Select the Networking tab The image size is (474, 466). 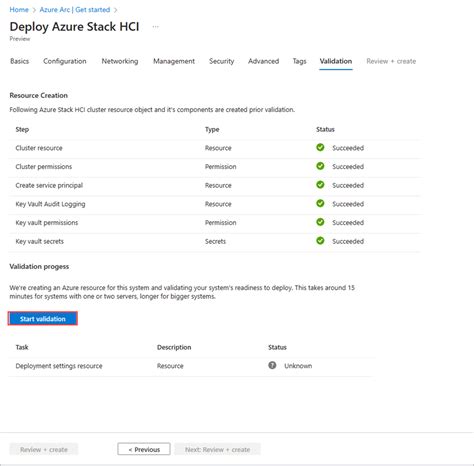(120, 61)
